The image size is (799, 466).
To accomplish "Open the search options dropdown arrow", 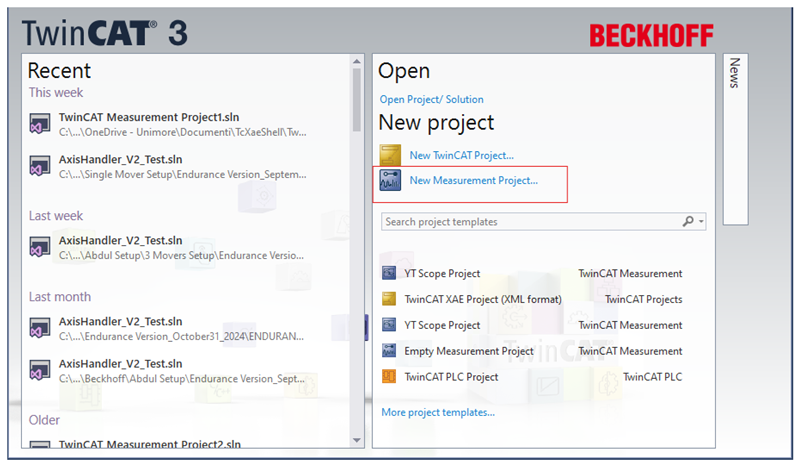I will (x=701, y=222).
